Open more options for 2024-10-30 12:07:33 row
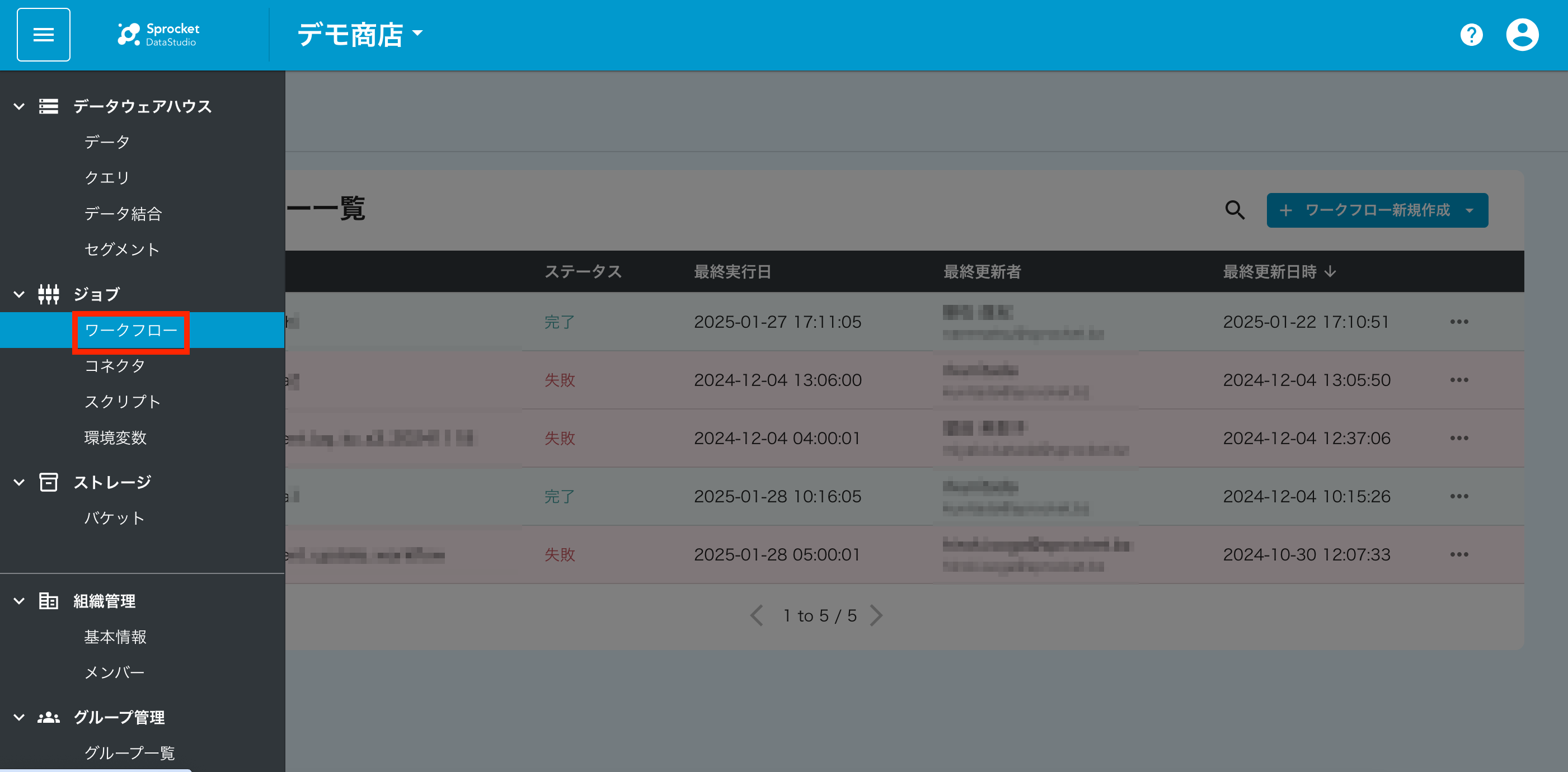 click(x=1458, y=555)
